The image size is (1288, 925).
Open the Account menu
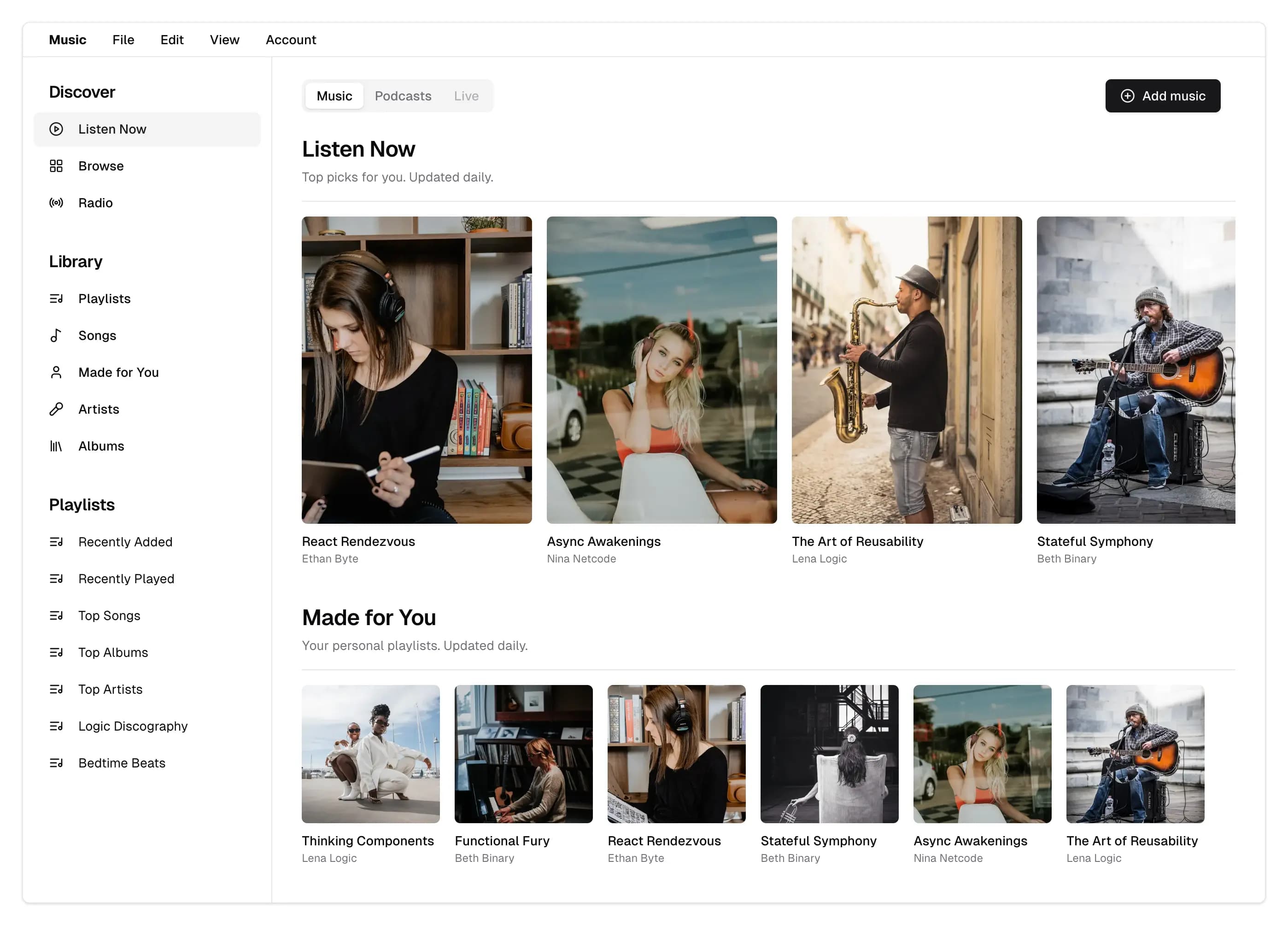click(x=291, y=40)
